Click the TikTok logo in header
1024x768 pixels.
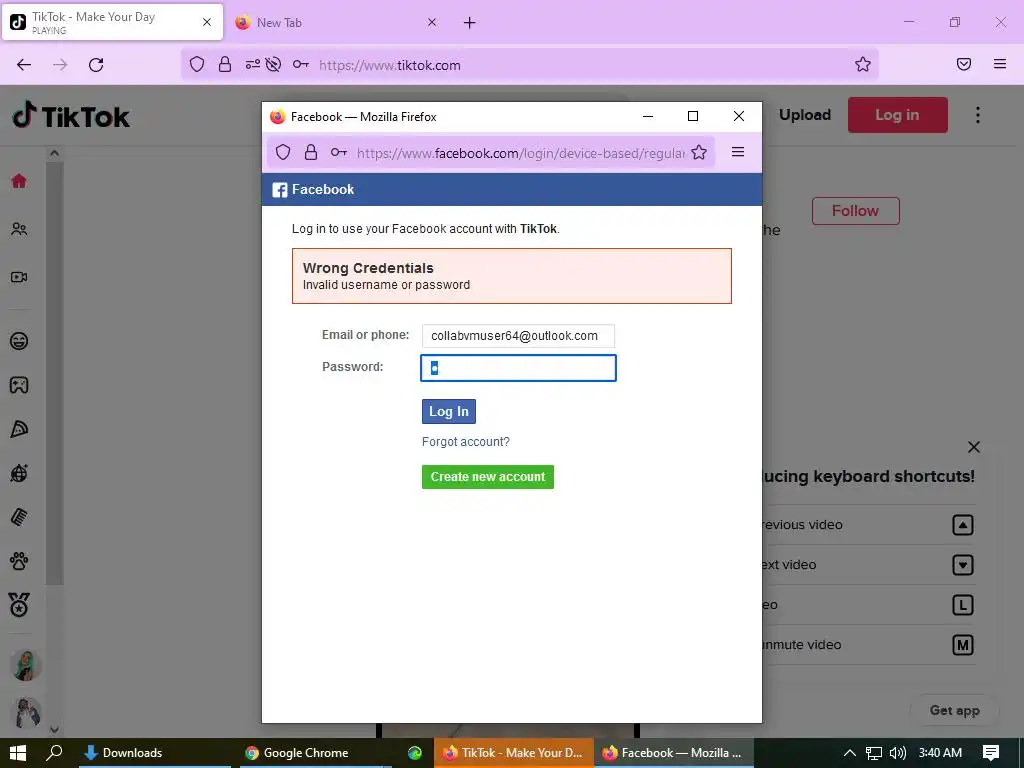71,116
